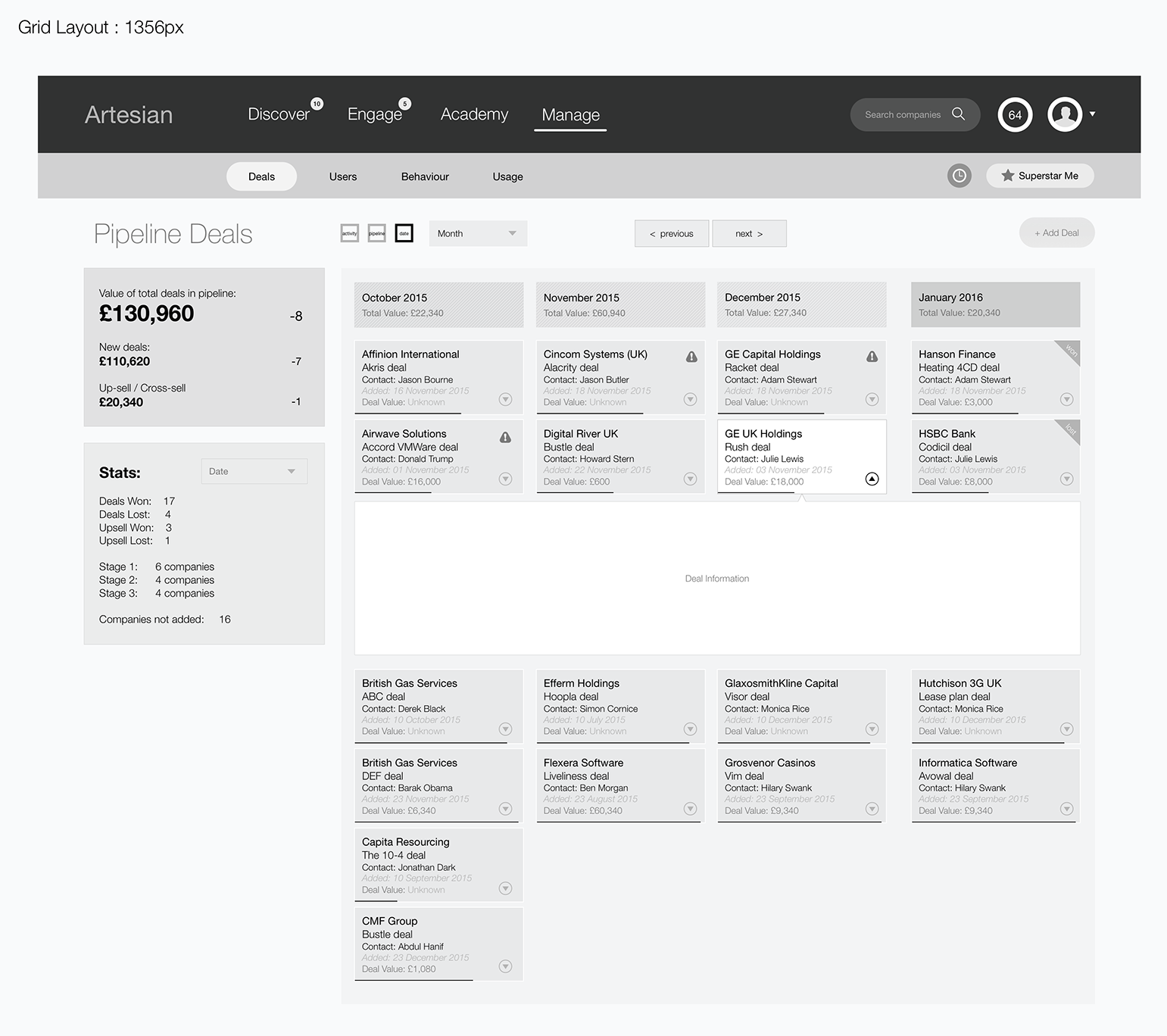This screenshot has height=1036, width=1167.
Task: Open the clock history icon
Action: 959,176
